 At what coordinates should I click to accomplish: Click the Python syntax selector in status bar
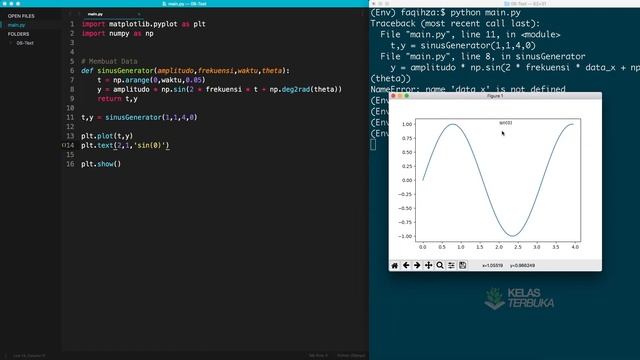coord(351,356)
